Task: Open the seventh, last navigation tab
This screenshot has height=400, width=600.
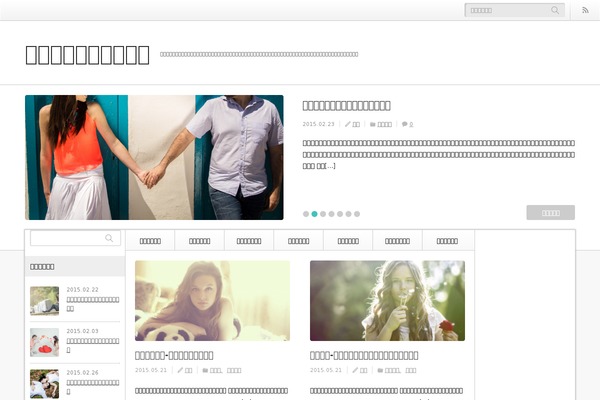Action: point(447,241)
